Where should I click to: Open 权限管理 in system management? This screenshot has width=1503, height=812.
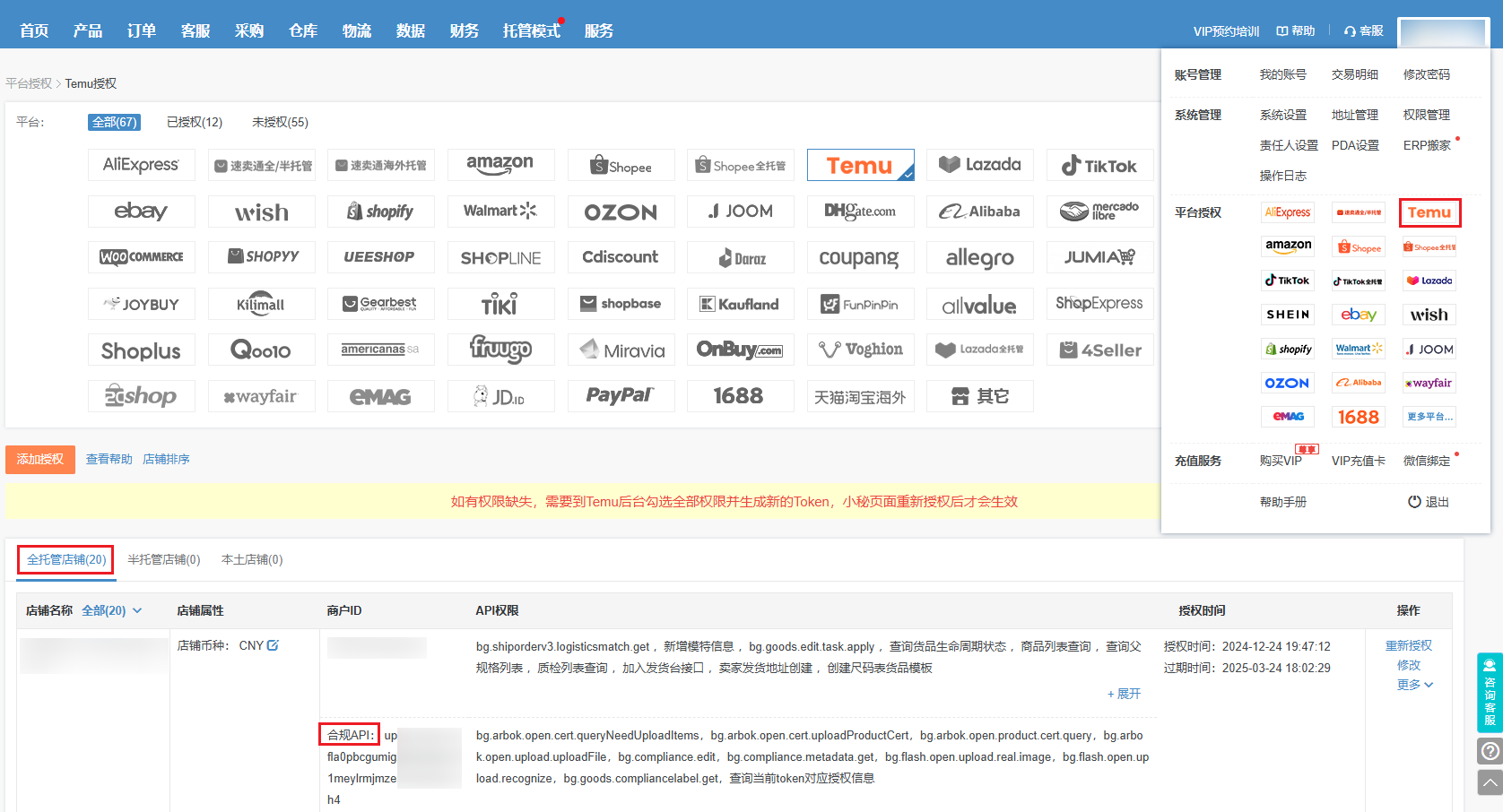pos(1427,115)
